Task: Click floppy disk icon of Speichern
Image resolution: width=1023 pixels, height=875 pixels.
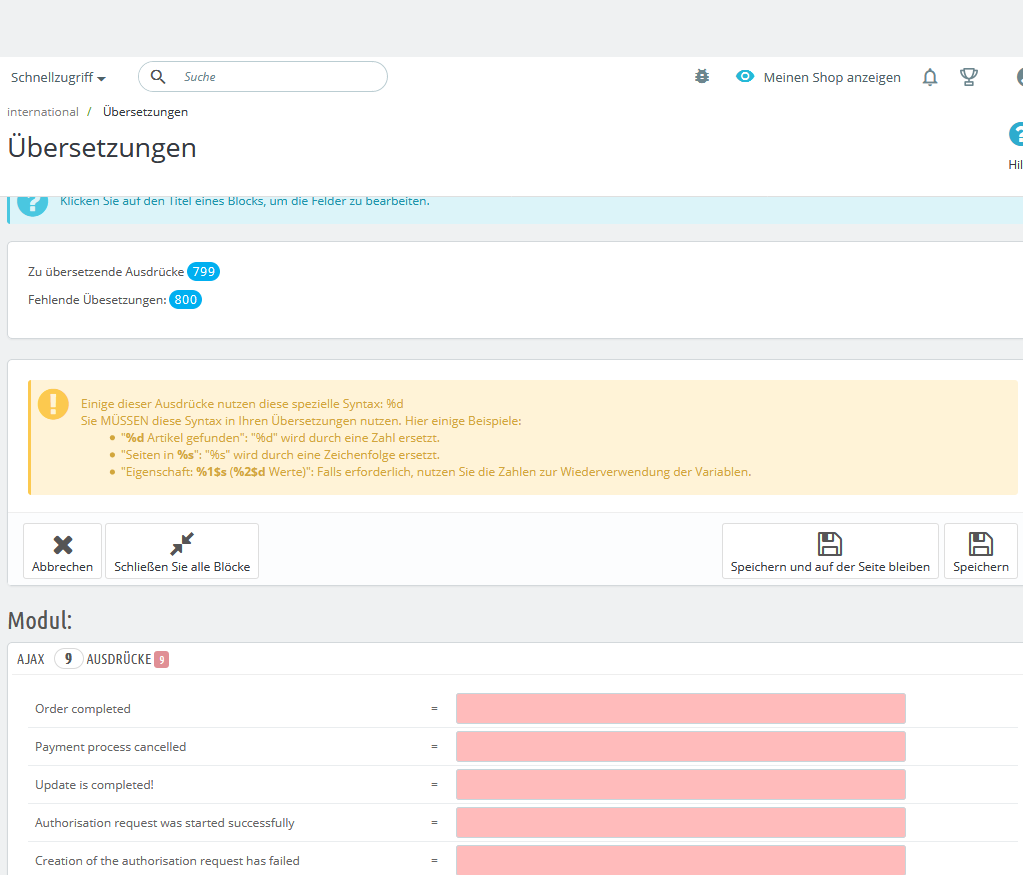Action: [981, 544]
